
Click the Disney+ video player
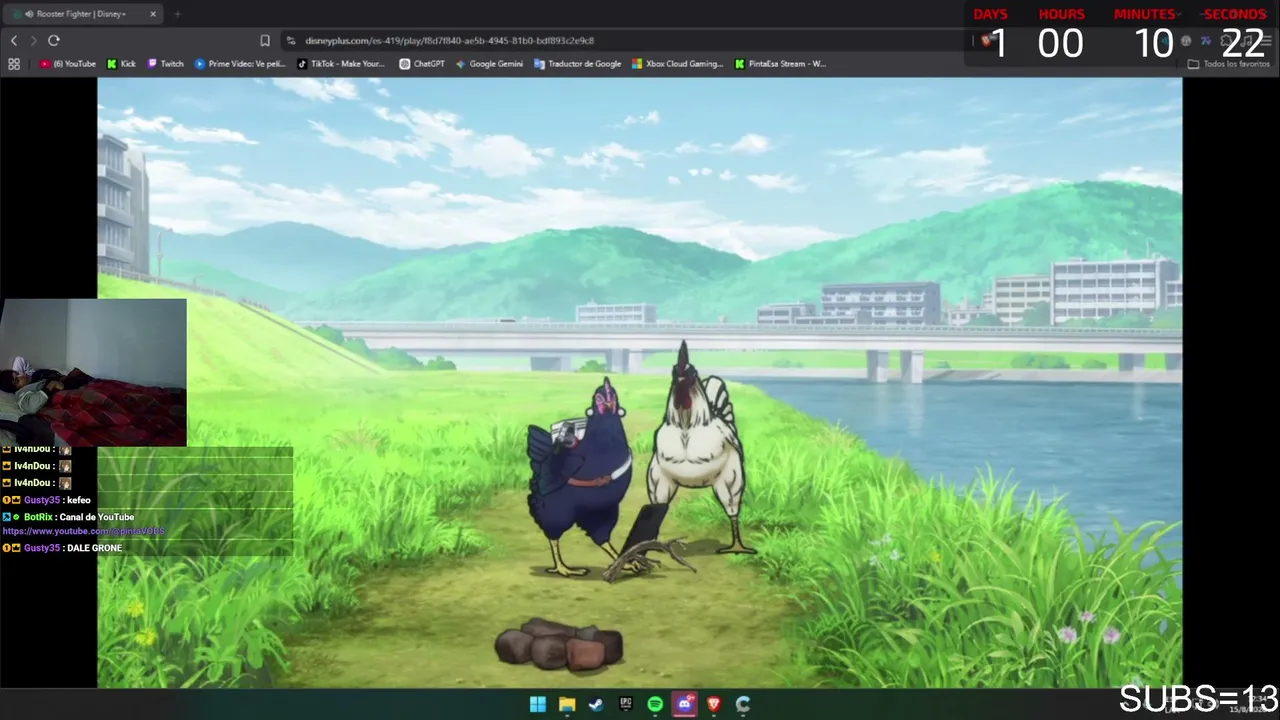coord(640,383)
